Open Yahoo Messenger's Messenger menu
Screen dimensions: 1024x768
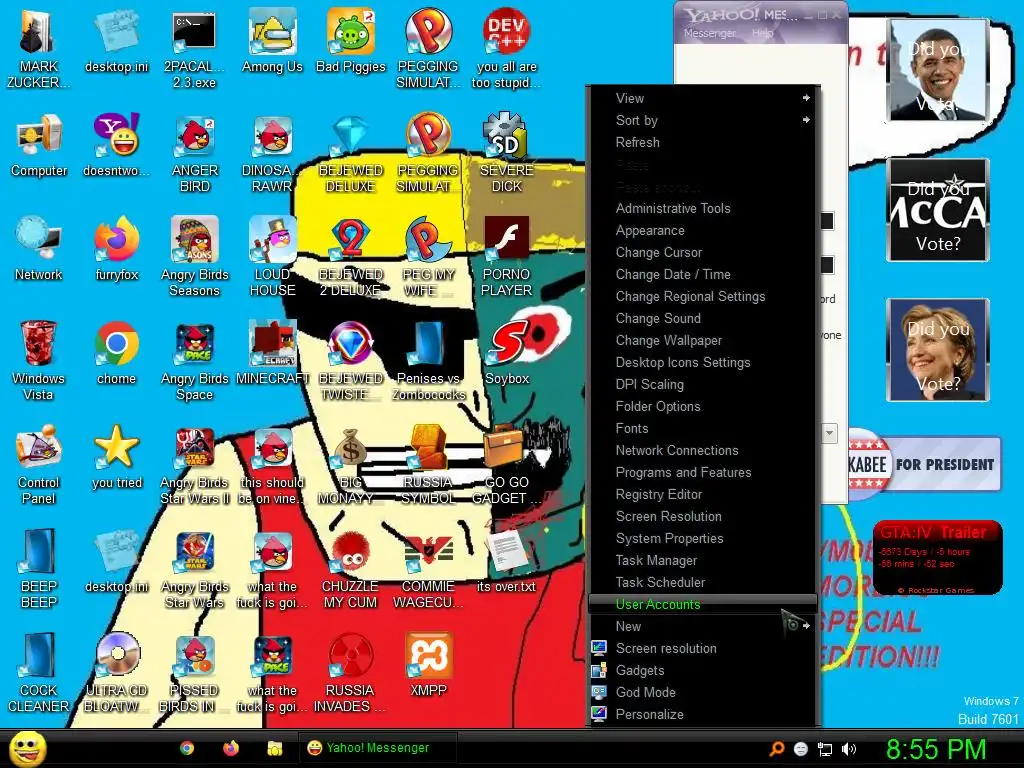[x=710, y=33]
